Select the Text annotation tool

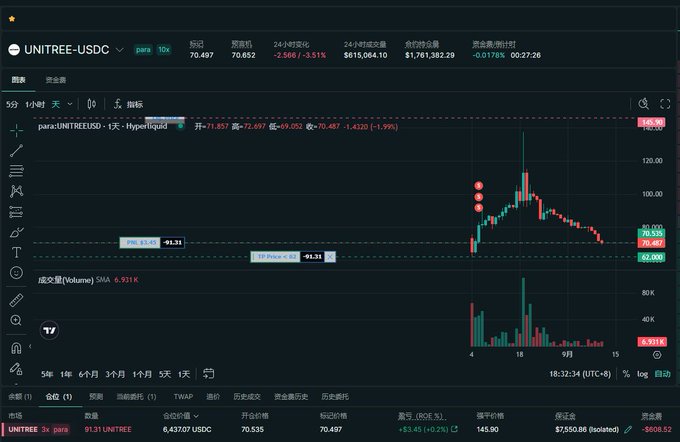pos(16,252)
